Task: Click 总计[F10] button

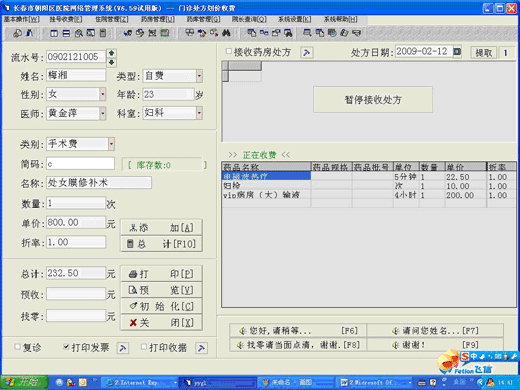Action: [161, 244]
